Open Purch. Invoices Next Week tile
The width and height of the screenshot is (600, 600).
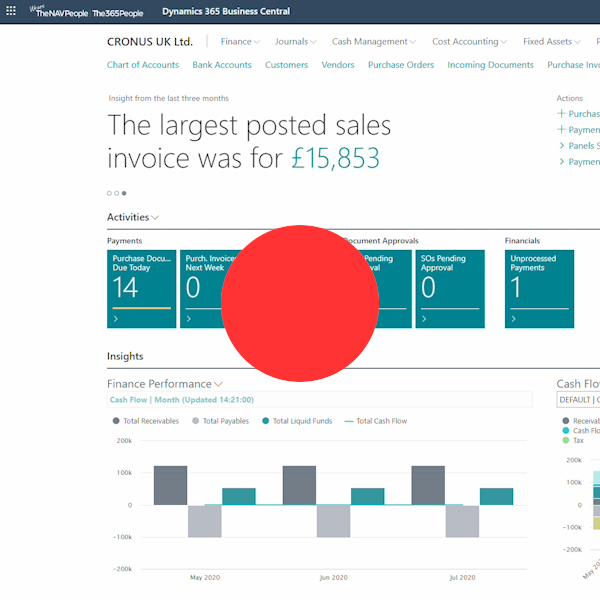pyautogui.click(x=203, y=289)
